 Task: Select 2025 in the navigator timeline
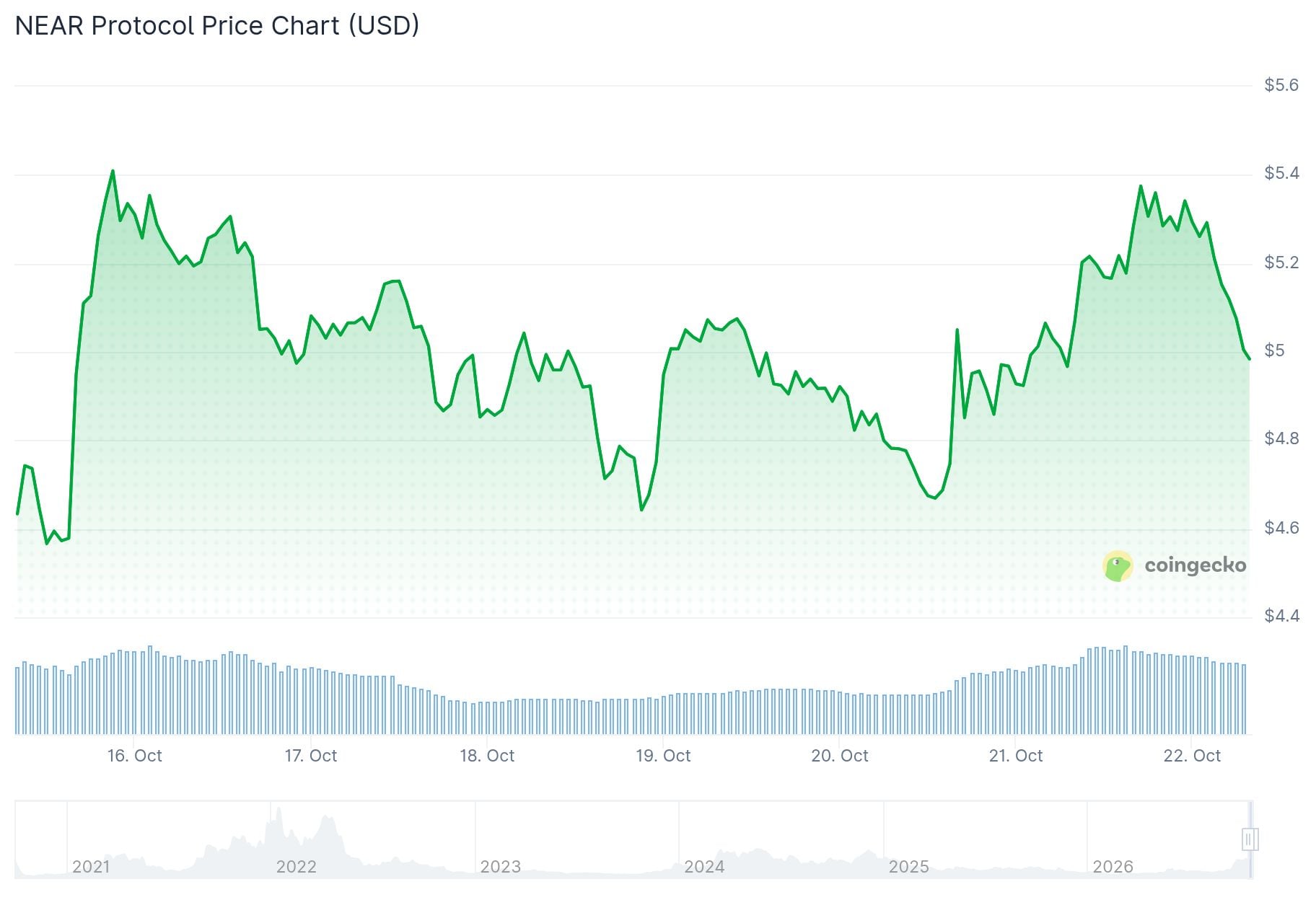coord(908,866)
